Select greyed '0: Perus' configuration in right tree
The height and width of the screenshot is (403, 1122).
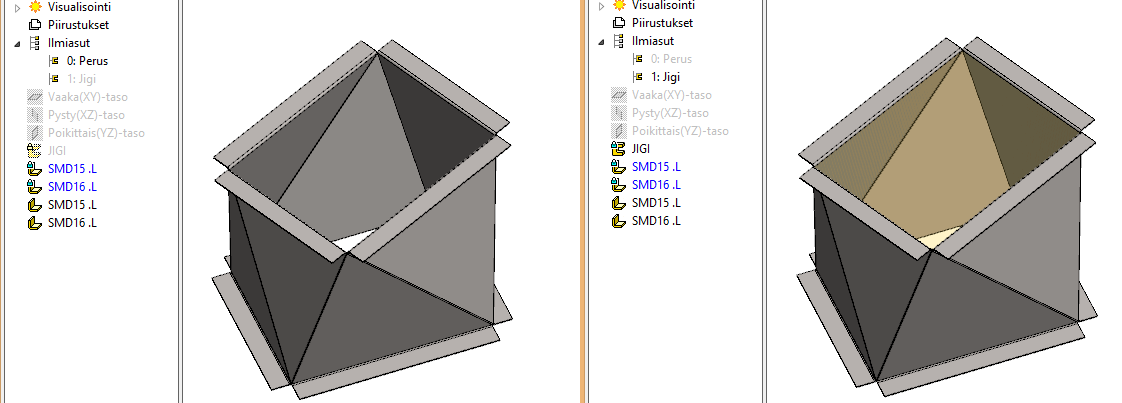(x=671, y=59)
